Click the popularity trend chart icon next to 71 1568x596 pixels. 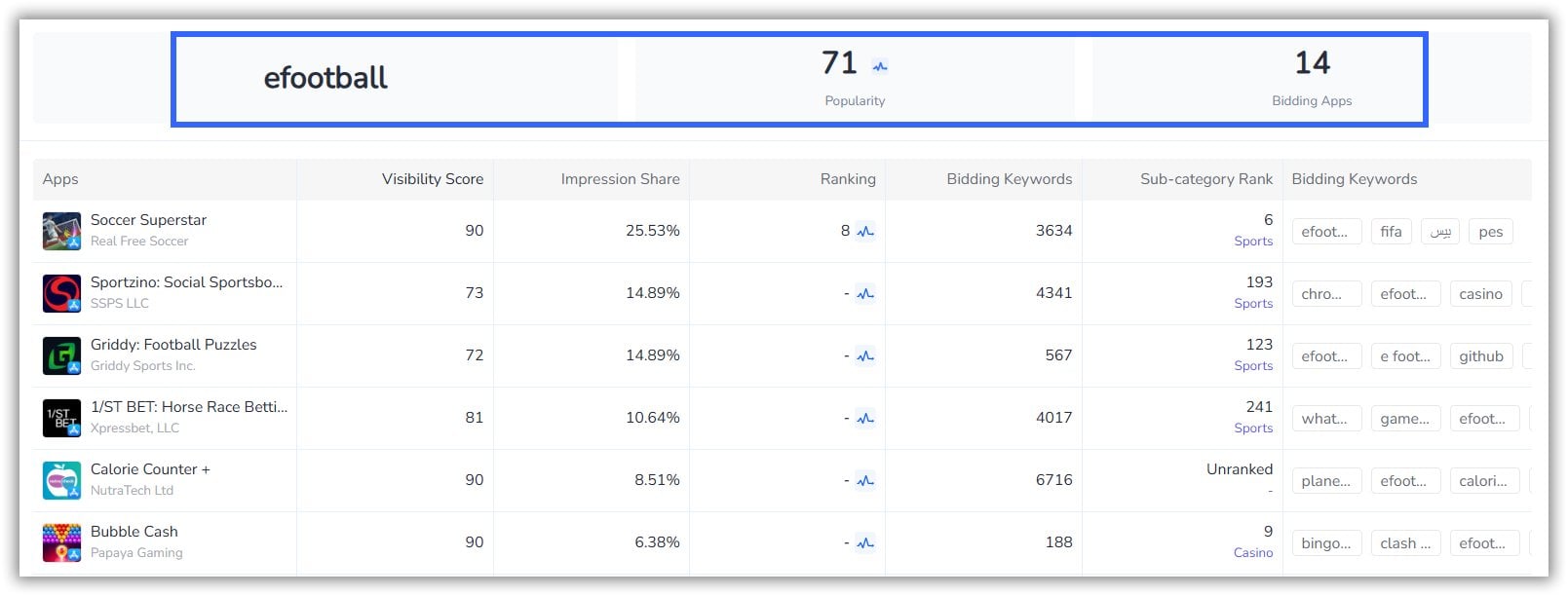click(880, 66)
